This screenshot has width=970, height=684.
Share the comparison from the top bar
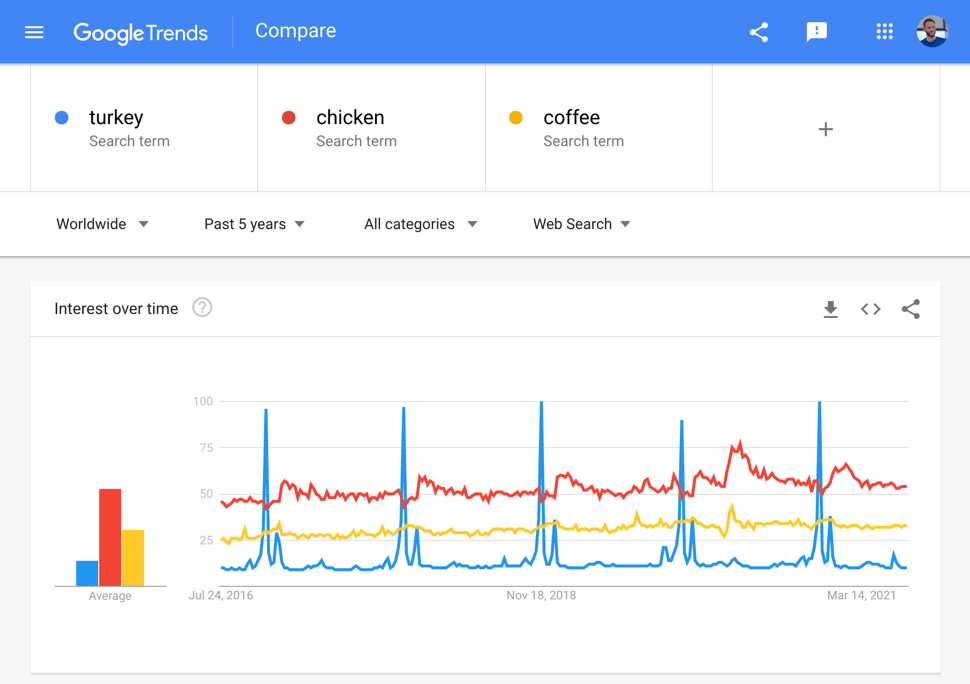pos(758,31)
